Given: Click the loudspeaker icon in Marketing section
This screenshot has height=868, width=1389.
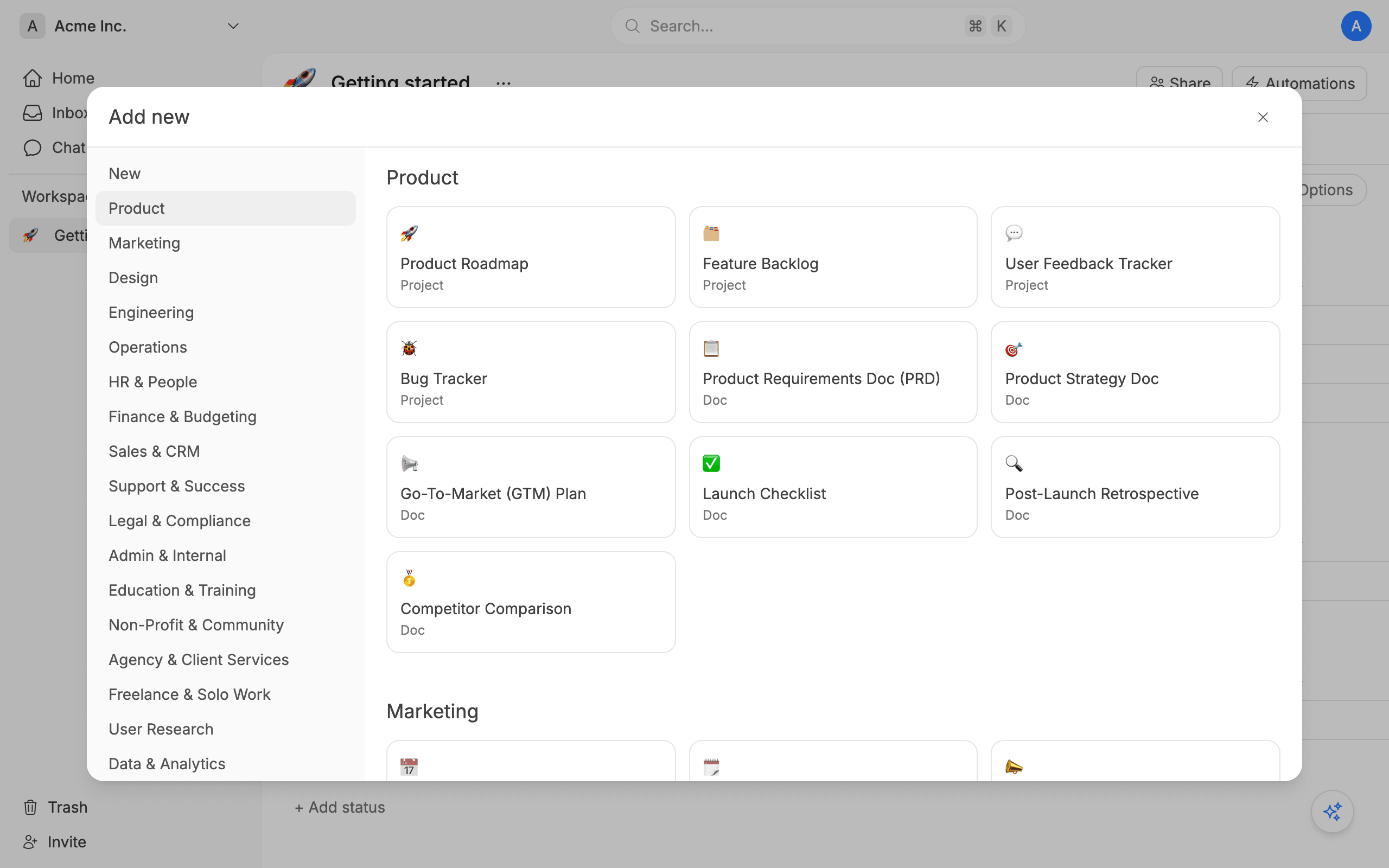Looking at the screenshot, I should coord(1014,767).
